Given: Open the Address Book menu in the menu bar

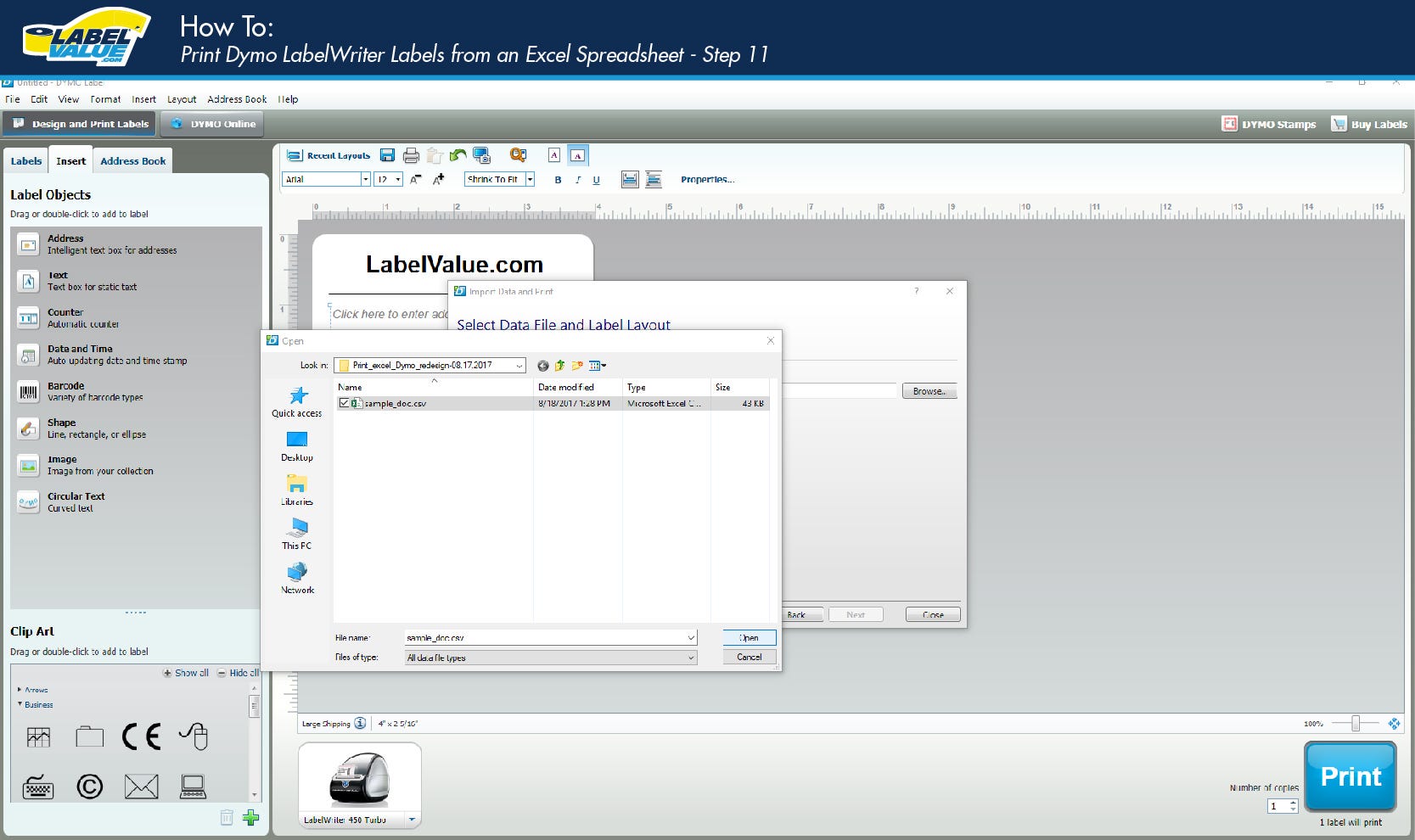Looking at the screenshot, I should pos(237,99).
